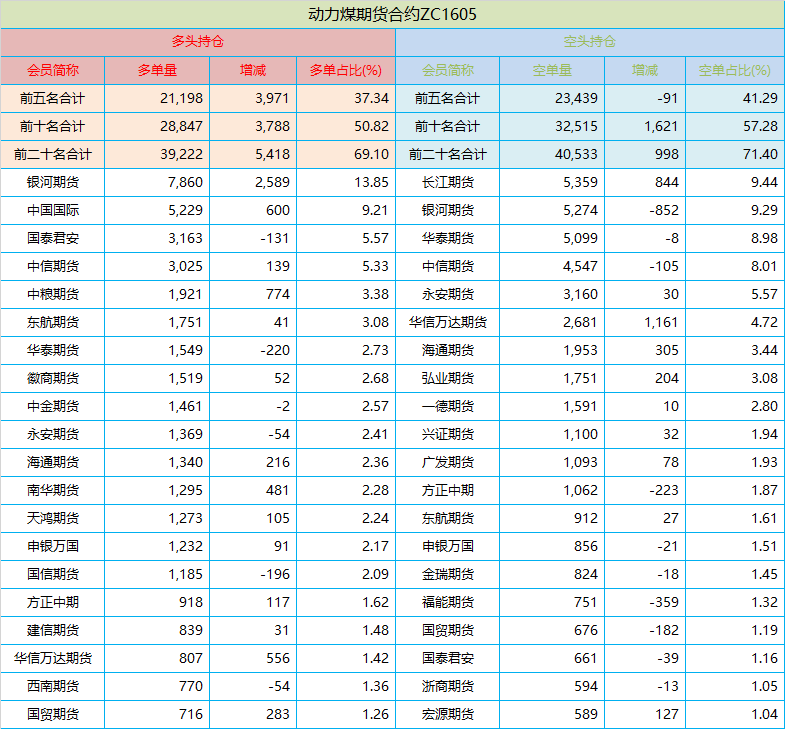Viewport: 785px width, 729px height.
Task: Click 银河期货 long volume 7,860
Action: point(157,182)
